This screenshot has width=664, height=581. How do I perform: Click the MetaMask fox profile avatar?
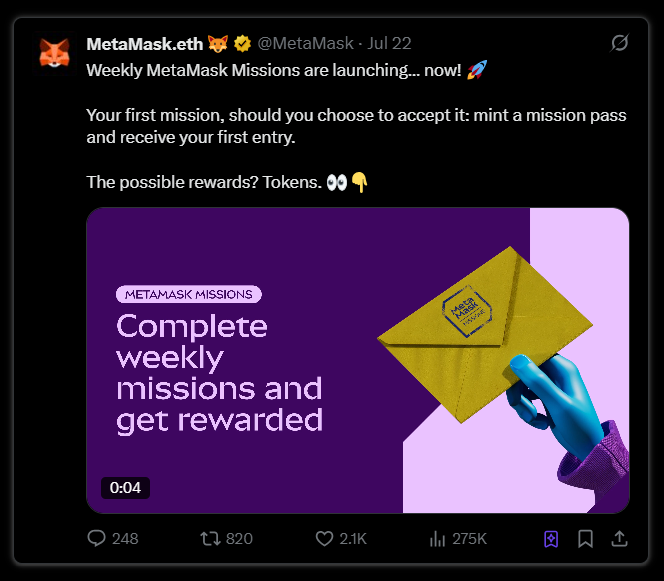pos(54,53)
